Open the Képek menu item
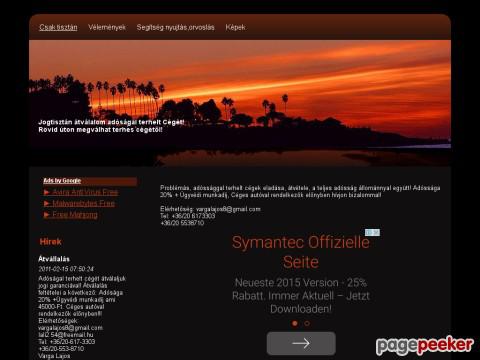Screen dimensions: 480x360 coord(235,27)
